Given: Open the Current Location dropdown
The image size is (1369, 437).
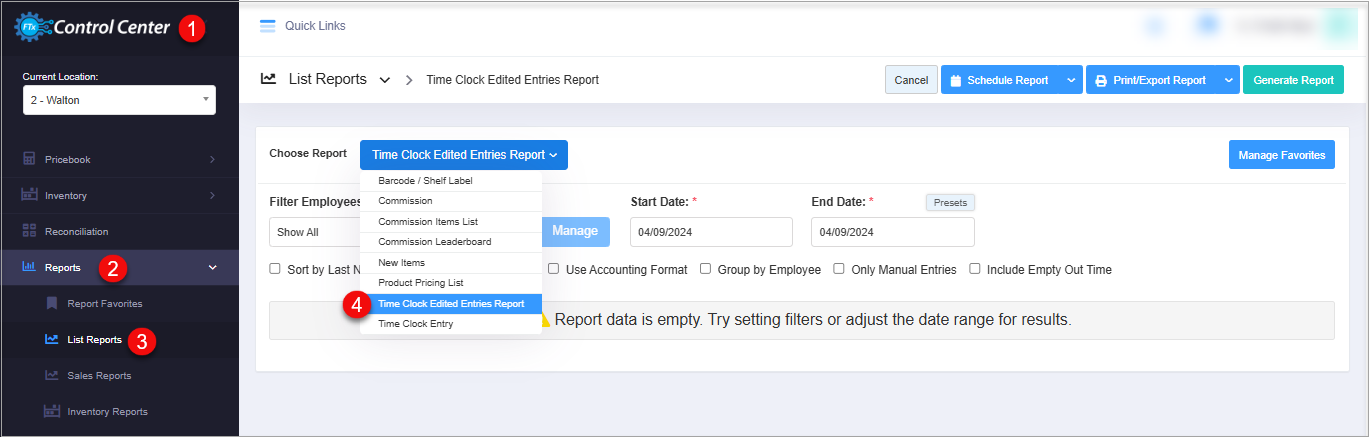Looking at the screenshot, I should [119, 100].
